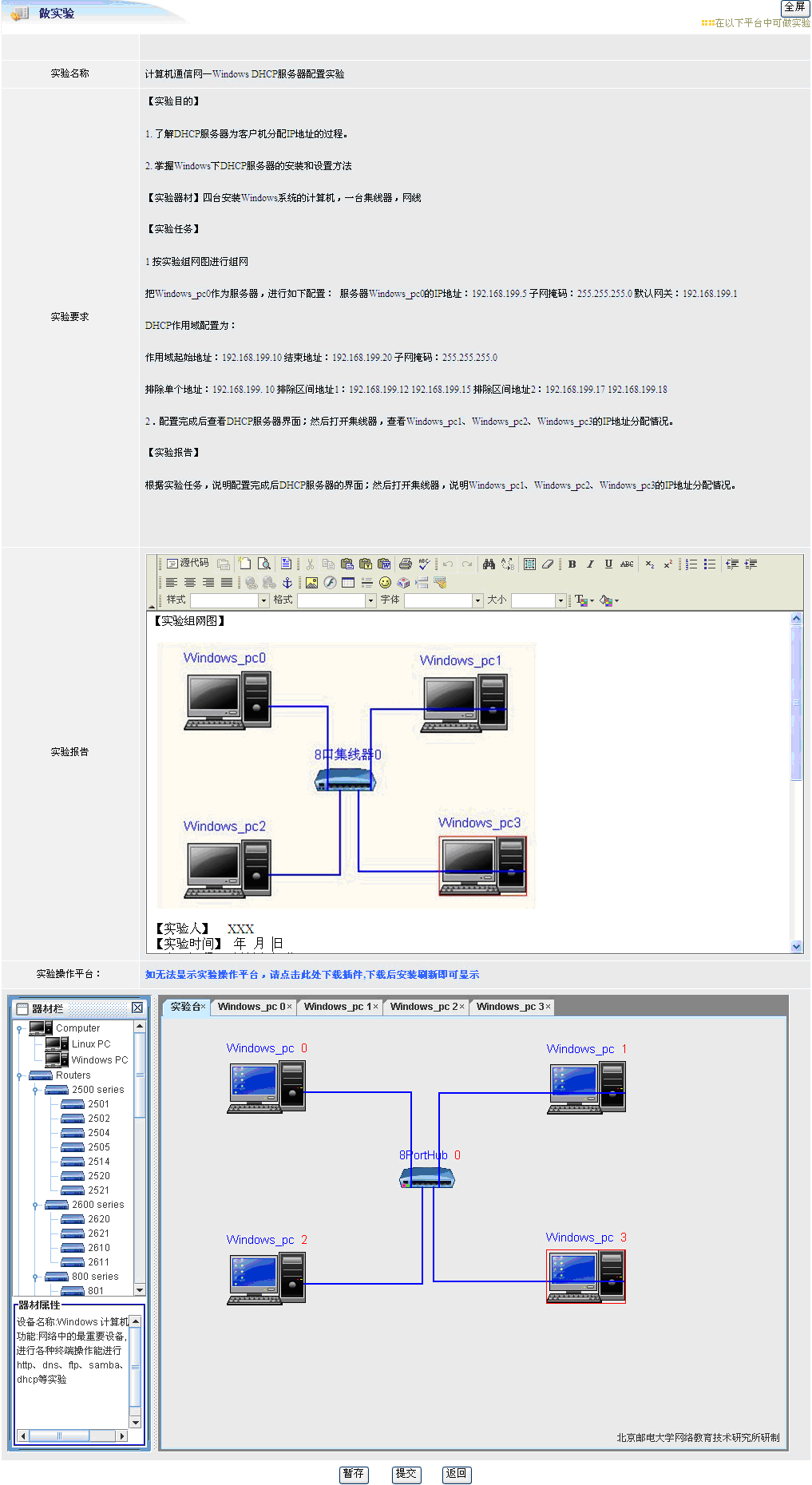
Task: Switch to the Windows_pc 3 tab
Action: pos(509,1007)
